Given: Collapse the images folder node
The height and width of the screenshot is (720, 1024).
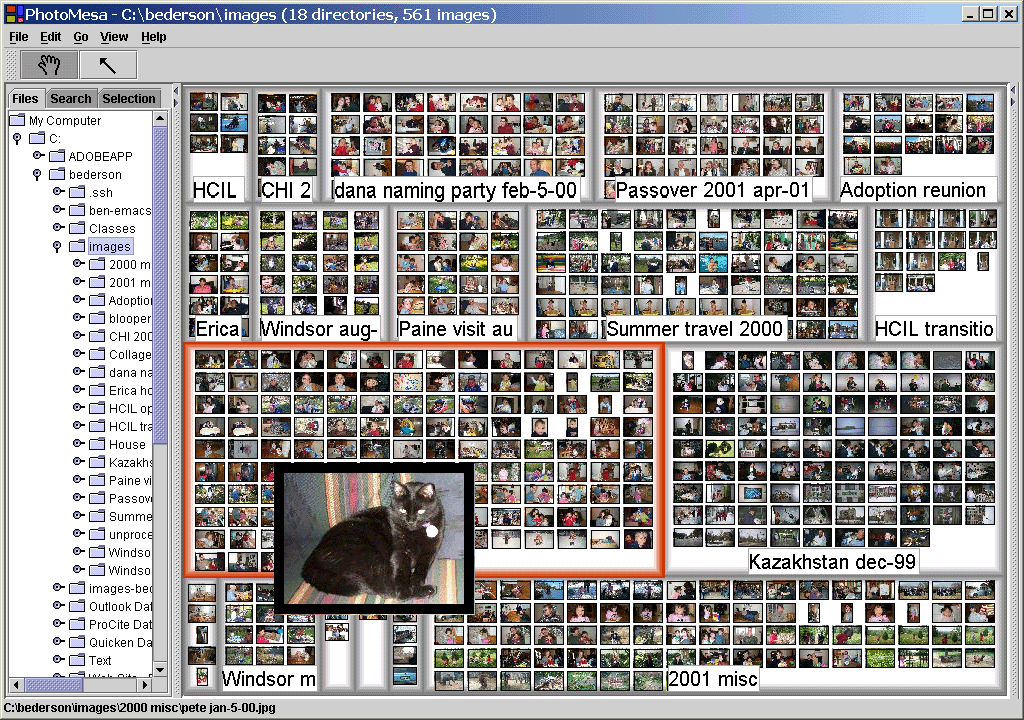Looking at the screenshot, I should (58, 246).
